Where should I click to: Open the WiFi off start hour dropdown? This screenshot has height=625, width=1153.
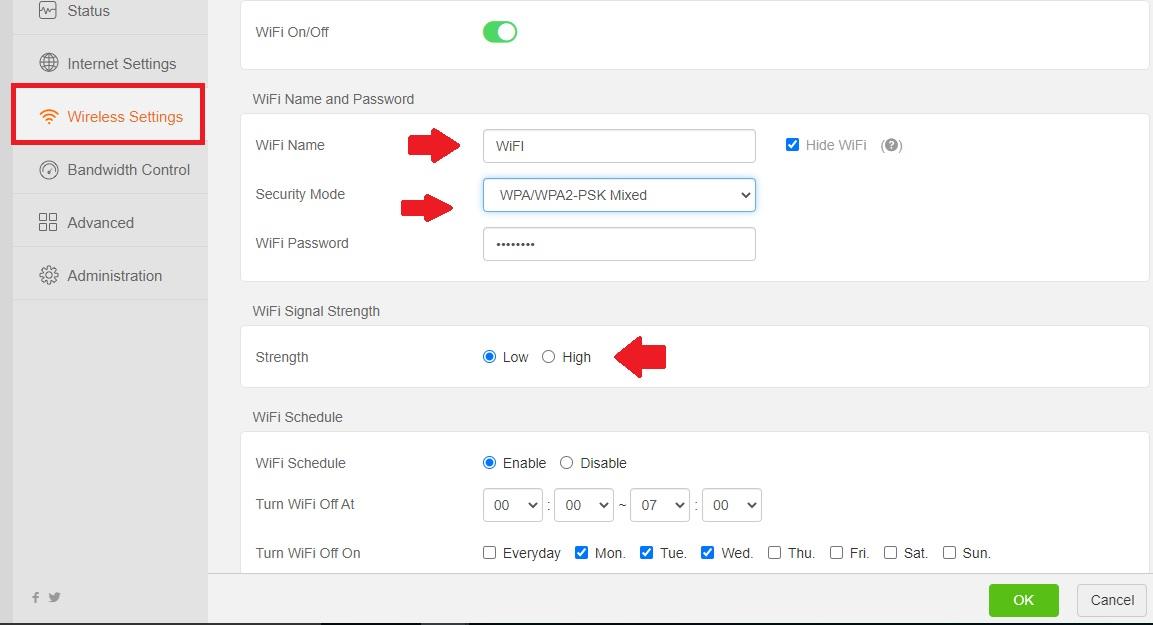click(513, 505)
